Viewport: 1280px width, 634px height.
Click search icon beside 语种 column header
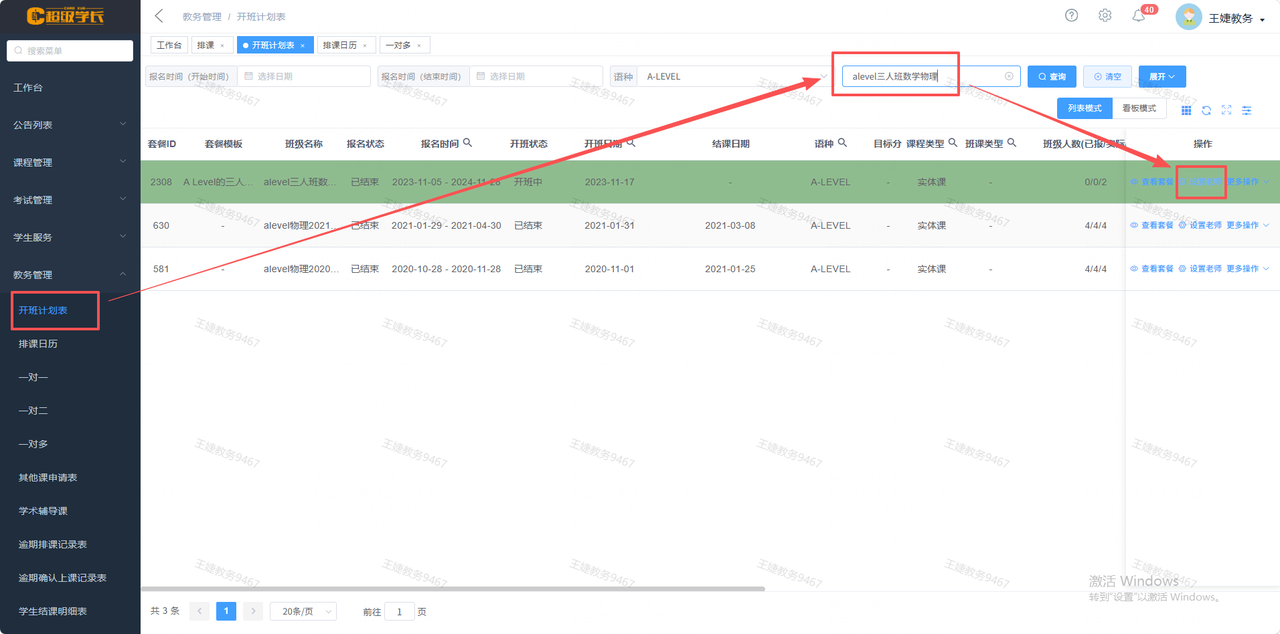click(x=843, y=143)
